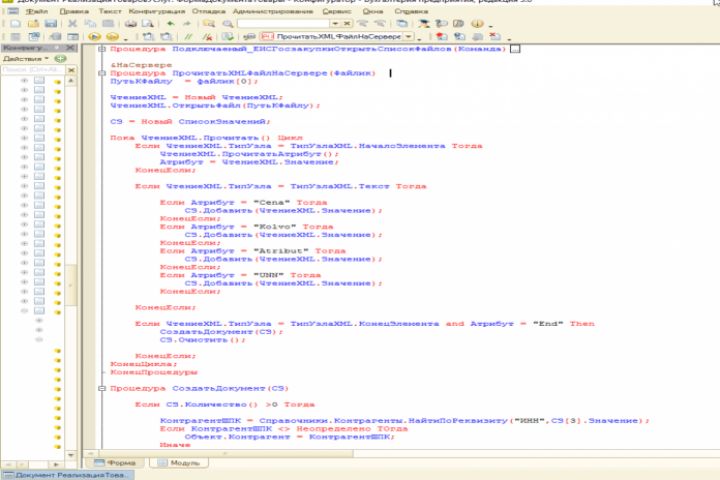
Task: Open the Окна menu
Action: pos(372,11)
